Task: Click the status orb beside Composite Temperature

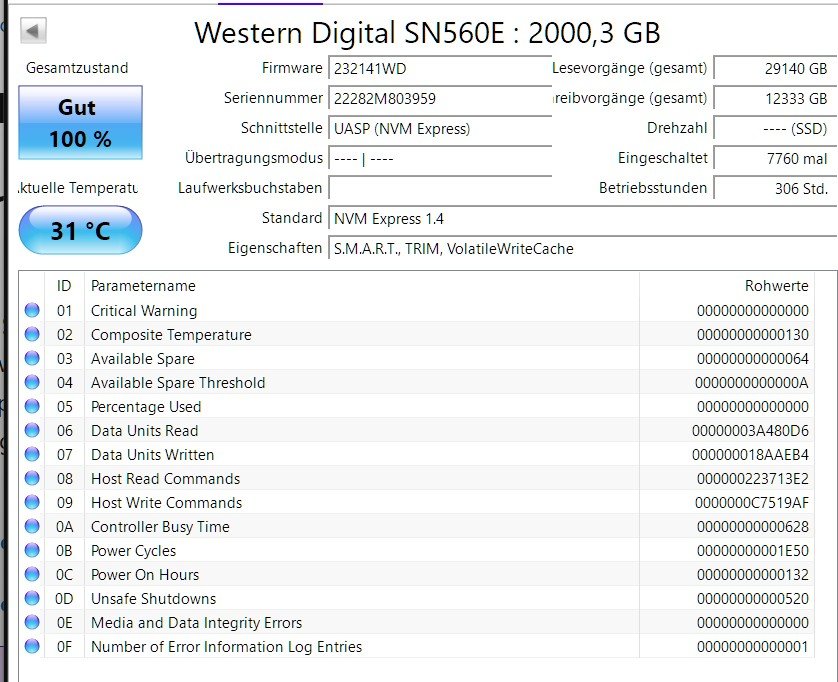Action: 32,335
